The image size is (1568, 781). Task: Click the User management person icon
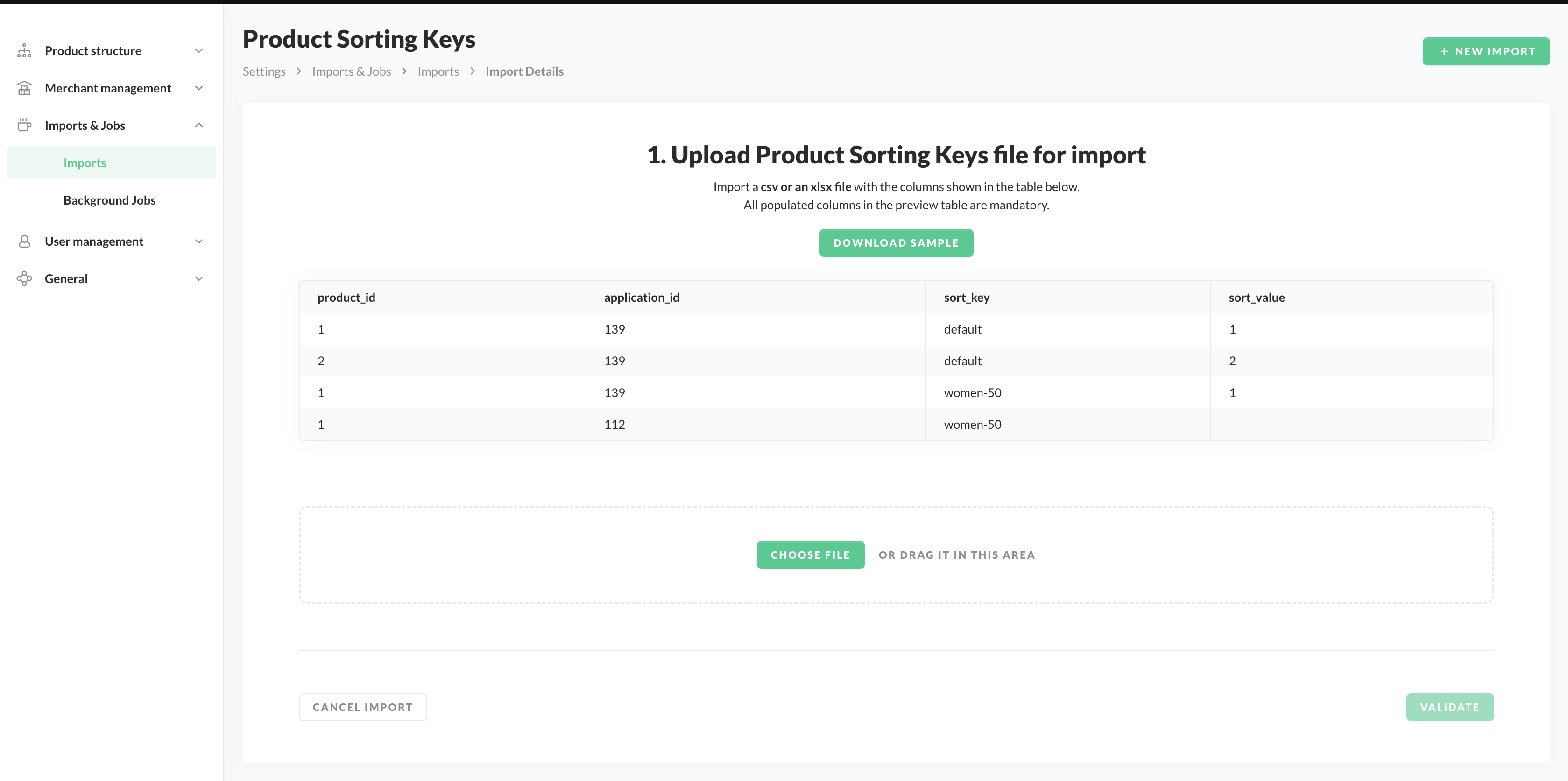click(x=24, y=241)
